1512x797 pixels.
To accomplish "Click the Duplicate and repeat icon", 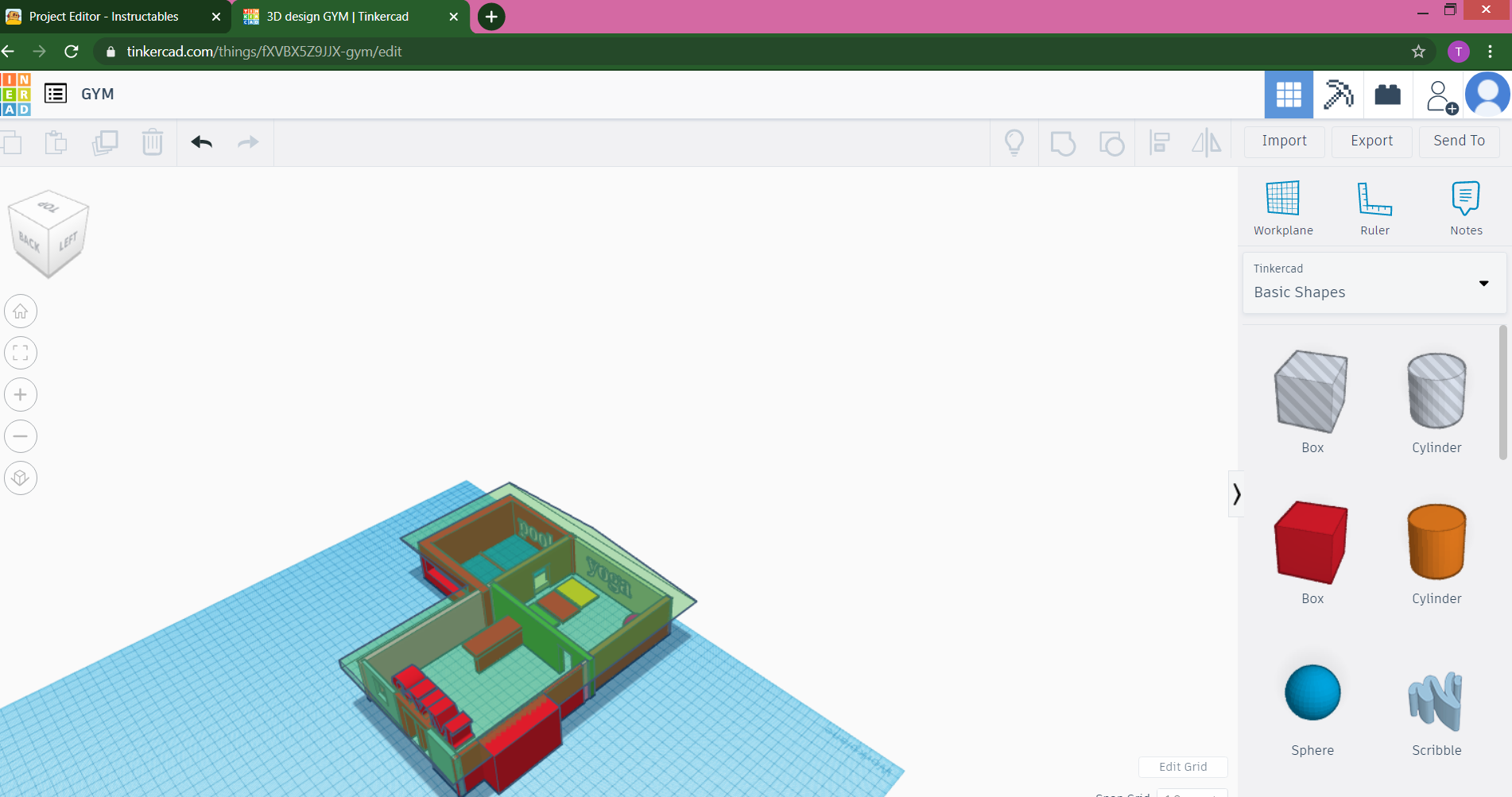I will point(105,143).
